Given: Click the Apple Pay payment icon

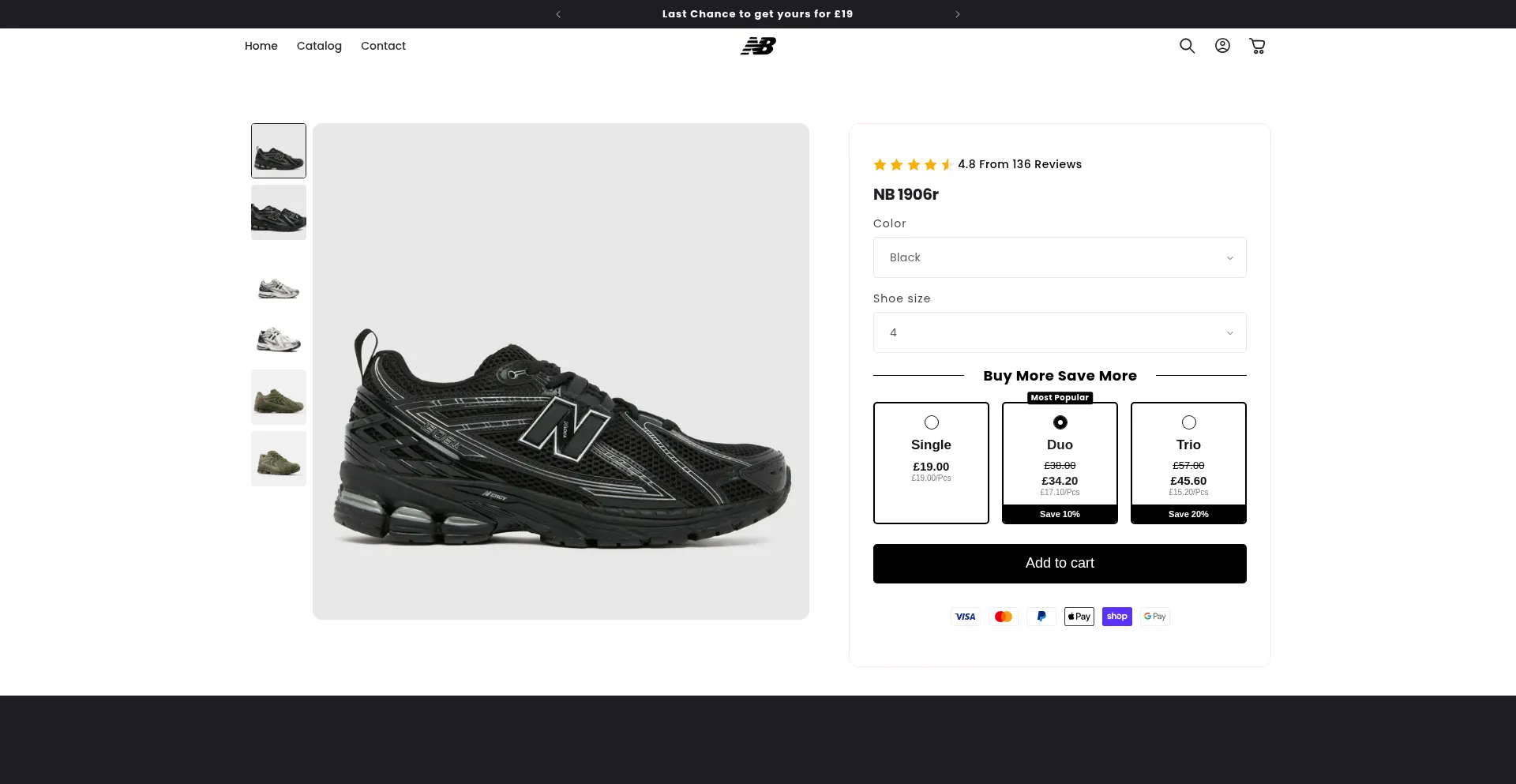Looking at the screenshot, I should [1079, 617].
